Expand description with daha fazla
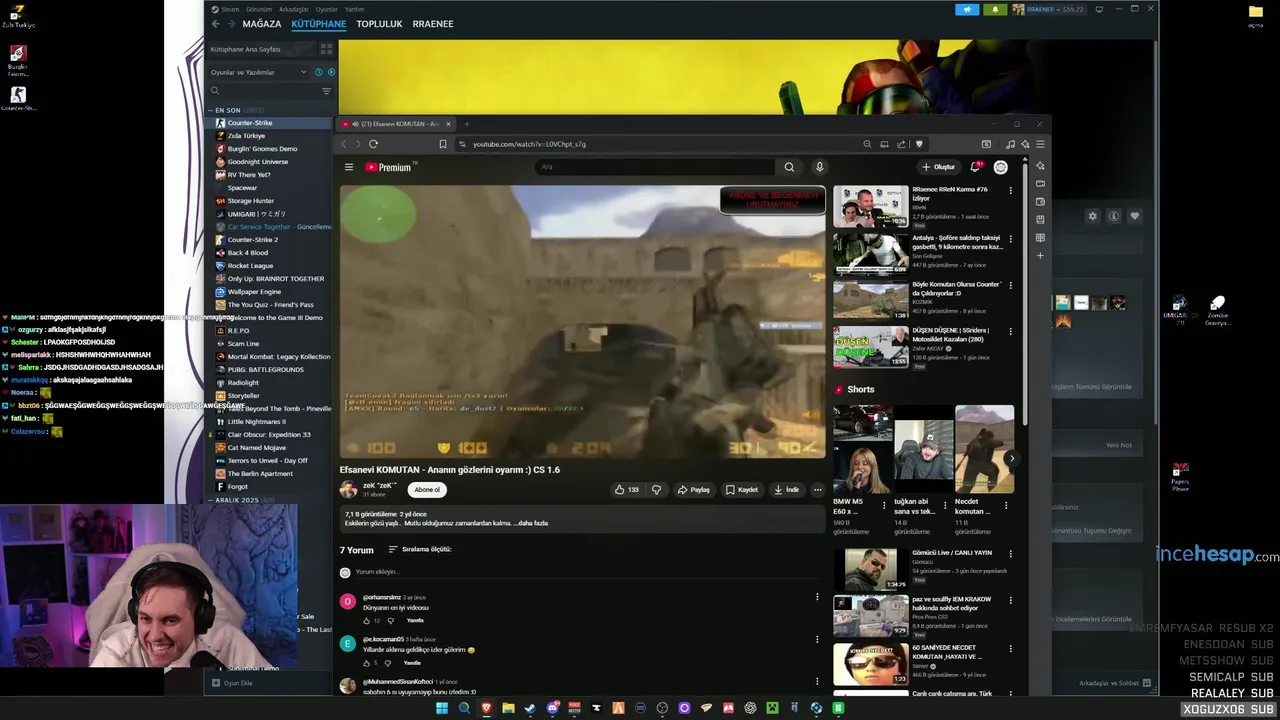Image resolution: width=1280 pixels, height=720 pixels. pos(531,523)
